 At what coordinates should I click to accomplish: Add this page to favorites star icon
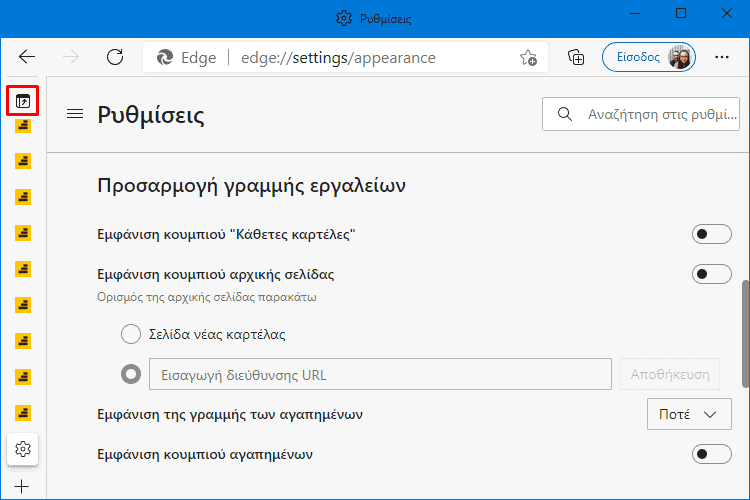tap(528, 57)
